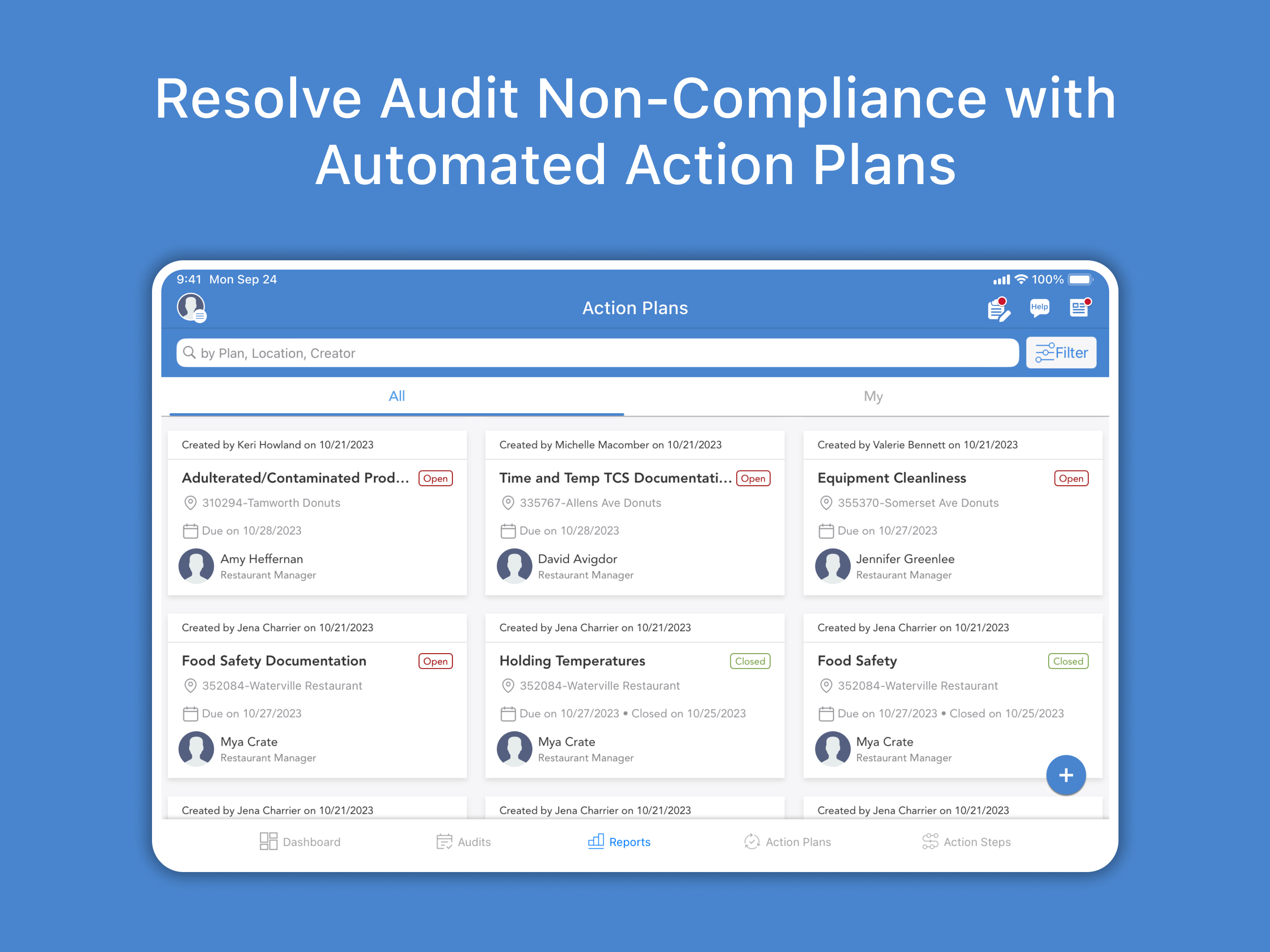This screenshot has height=952, width=1270.
Task: Click the search magnifier icon
Action: pyautogui.click(x=190, y=352)
